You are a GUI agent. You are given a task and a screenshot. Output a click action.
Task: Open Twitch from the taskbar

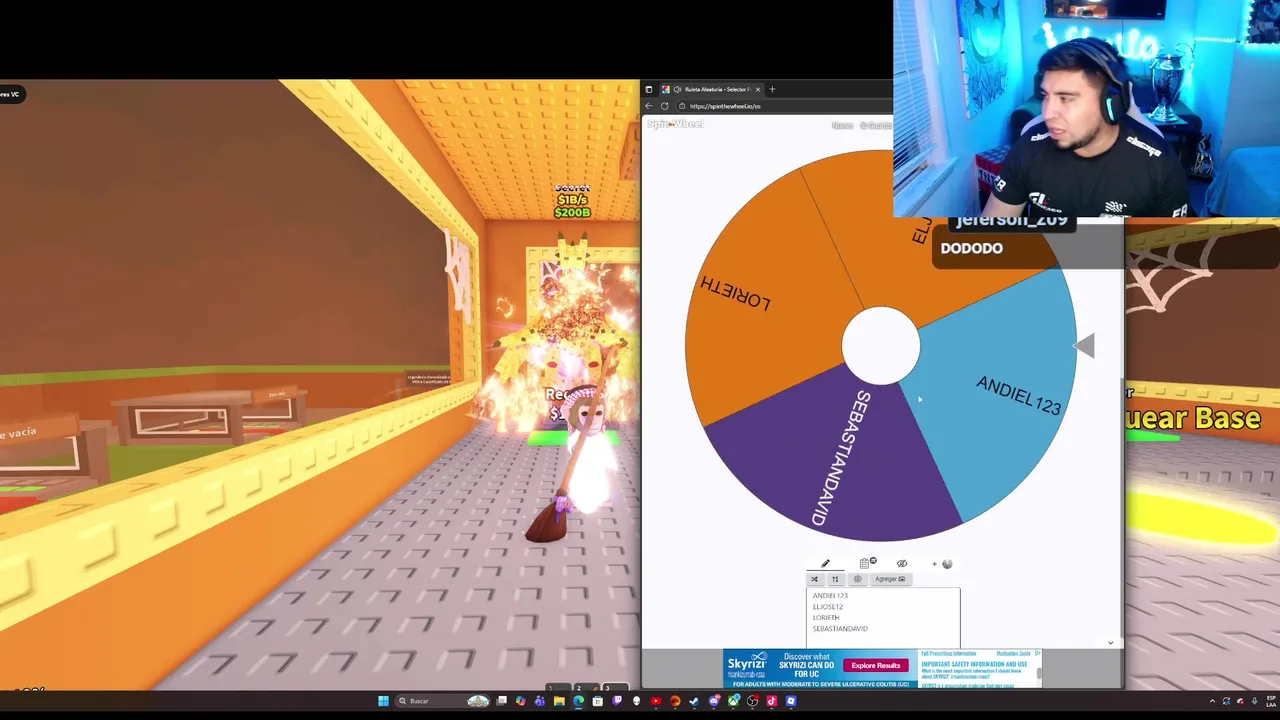(x=617, y=701)
